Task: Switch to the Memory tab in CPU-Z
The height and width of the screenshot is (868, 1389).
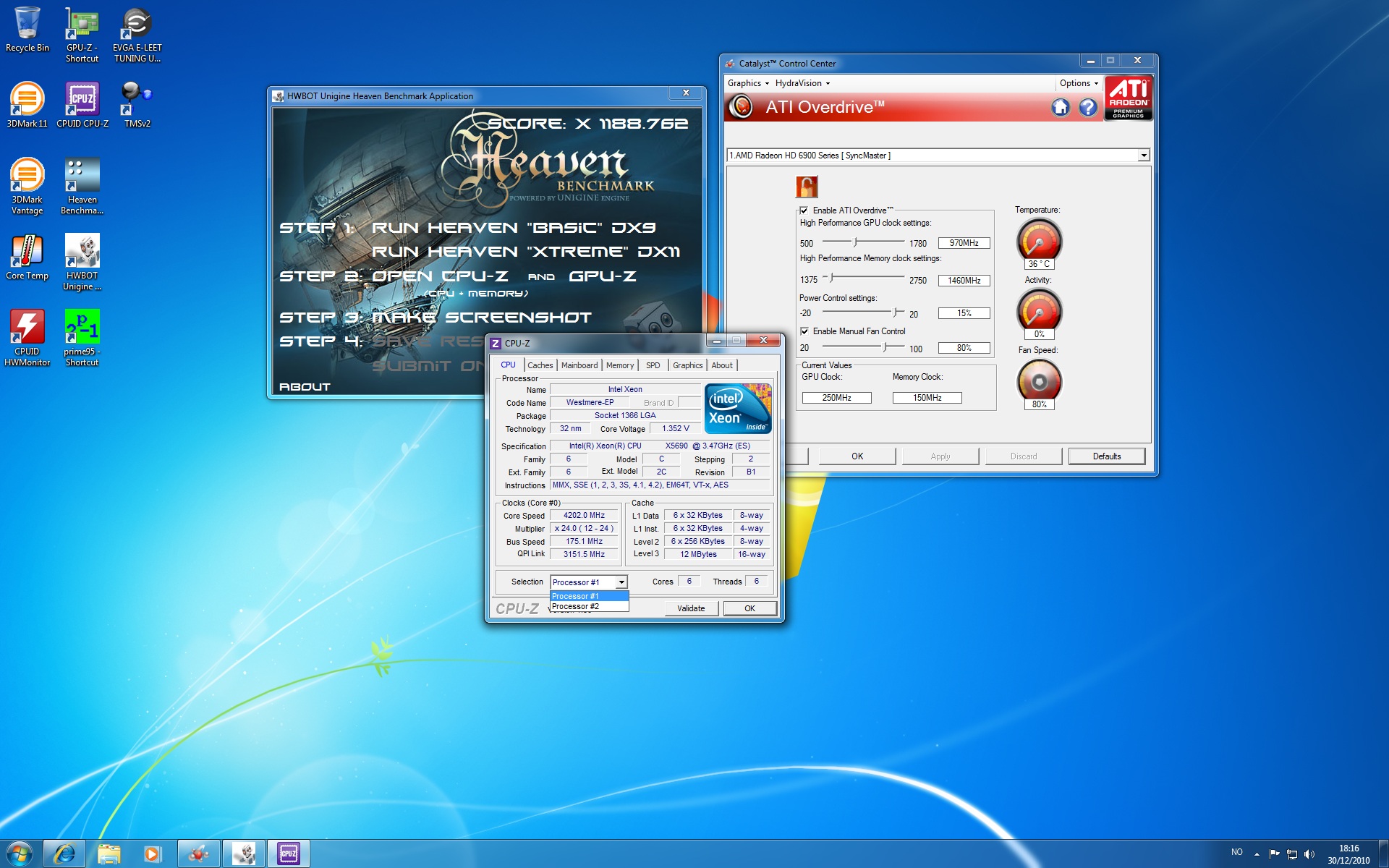Action: tap(620, 365)
